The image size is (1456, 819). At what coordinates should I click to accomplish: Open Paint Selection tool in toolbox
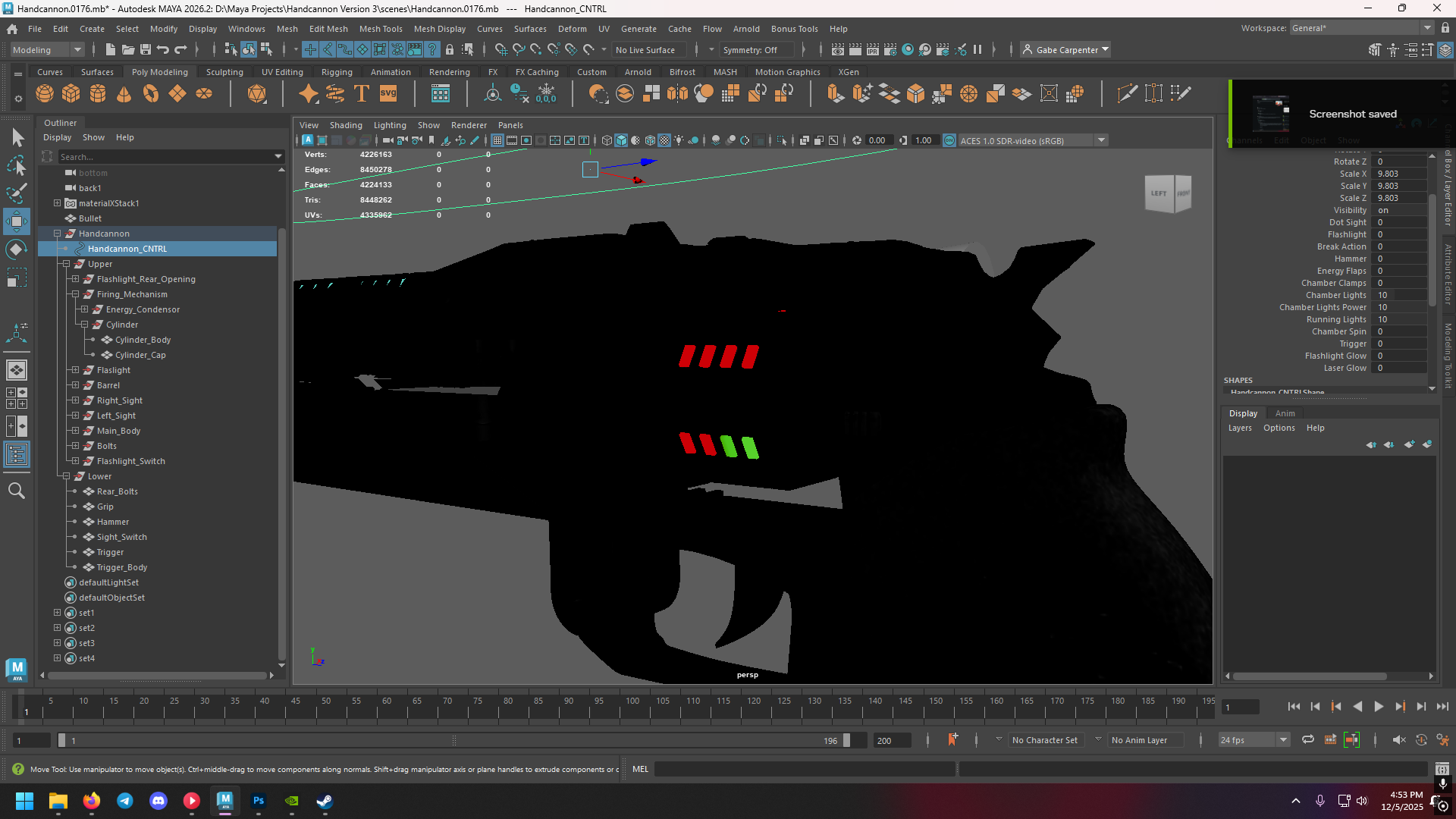pyautogui.click(x=17, y=193)
